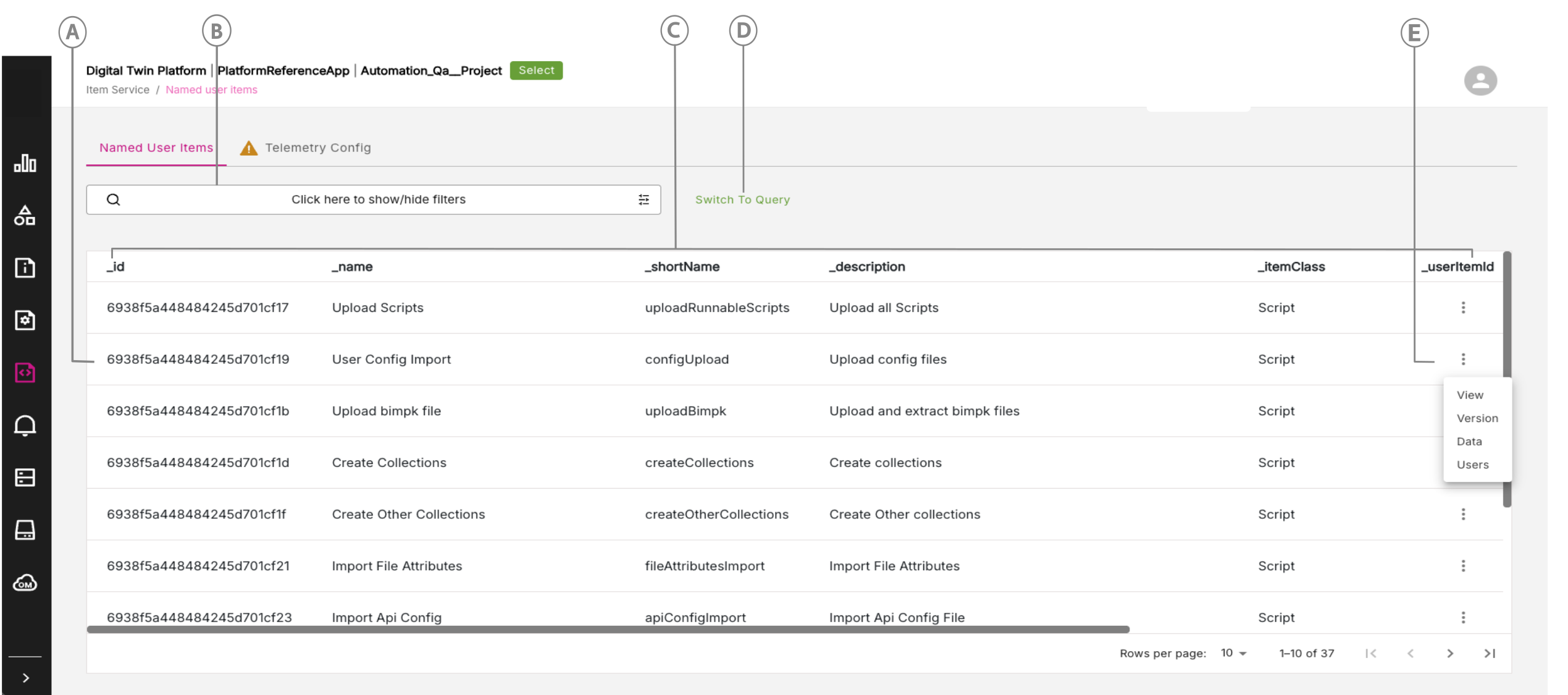This screenshot has width=1568, height=695.
Task: Choose Version from the context menu
Action: 1477,418
